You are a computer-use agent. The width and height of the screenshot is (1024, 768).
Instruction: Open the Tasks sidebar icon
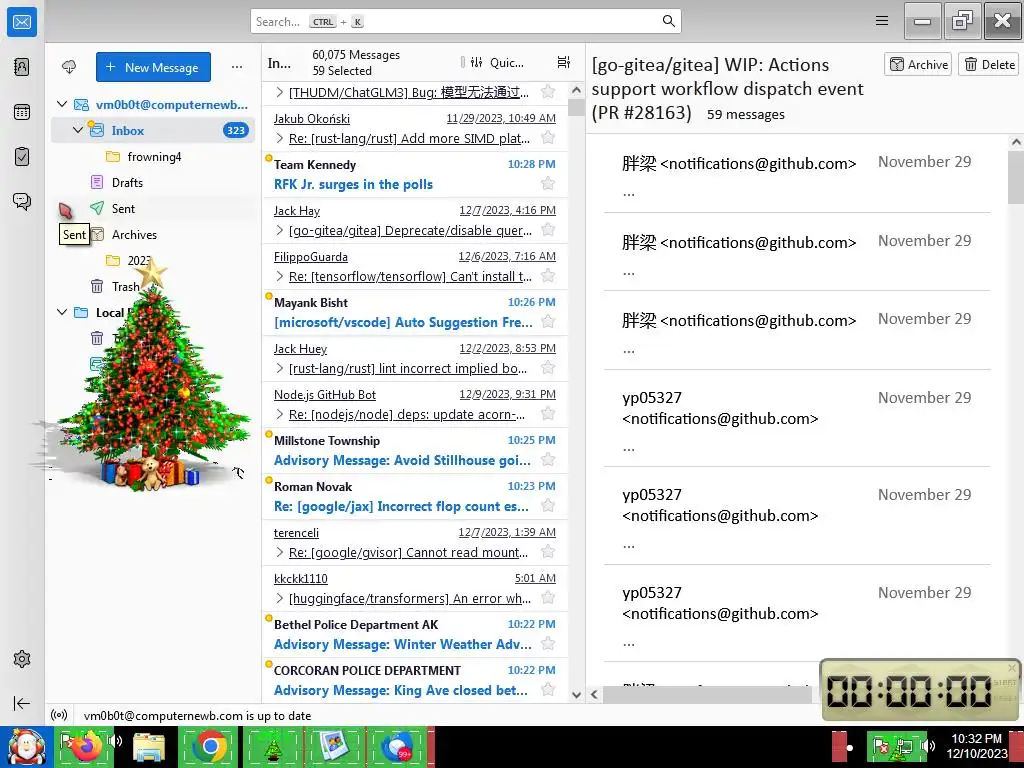tap(22, 157)
